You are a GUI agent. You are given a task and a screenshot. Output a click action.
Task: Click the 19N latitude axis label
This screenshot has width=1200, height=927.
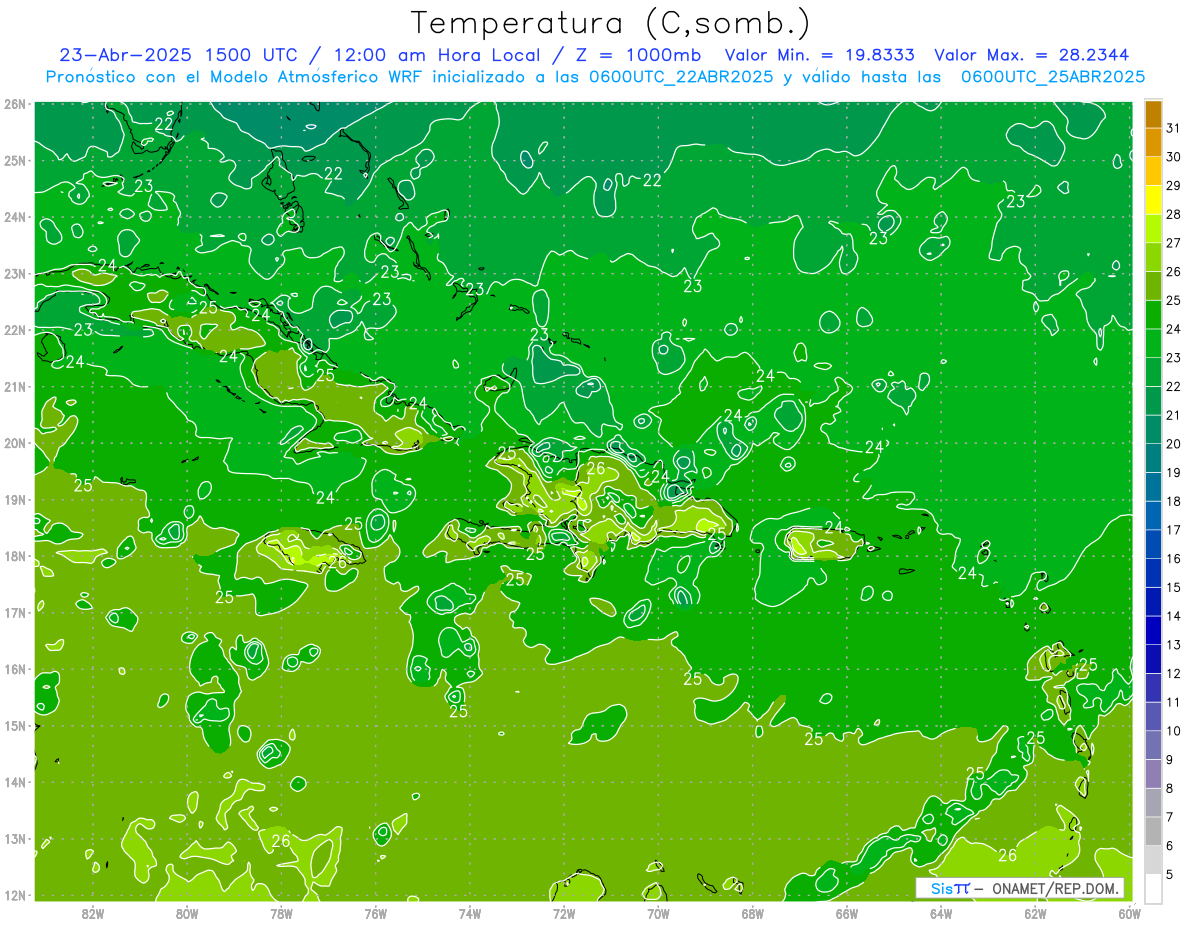pyautogui.click(x=15, y=500)
